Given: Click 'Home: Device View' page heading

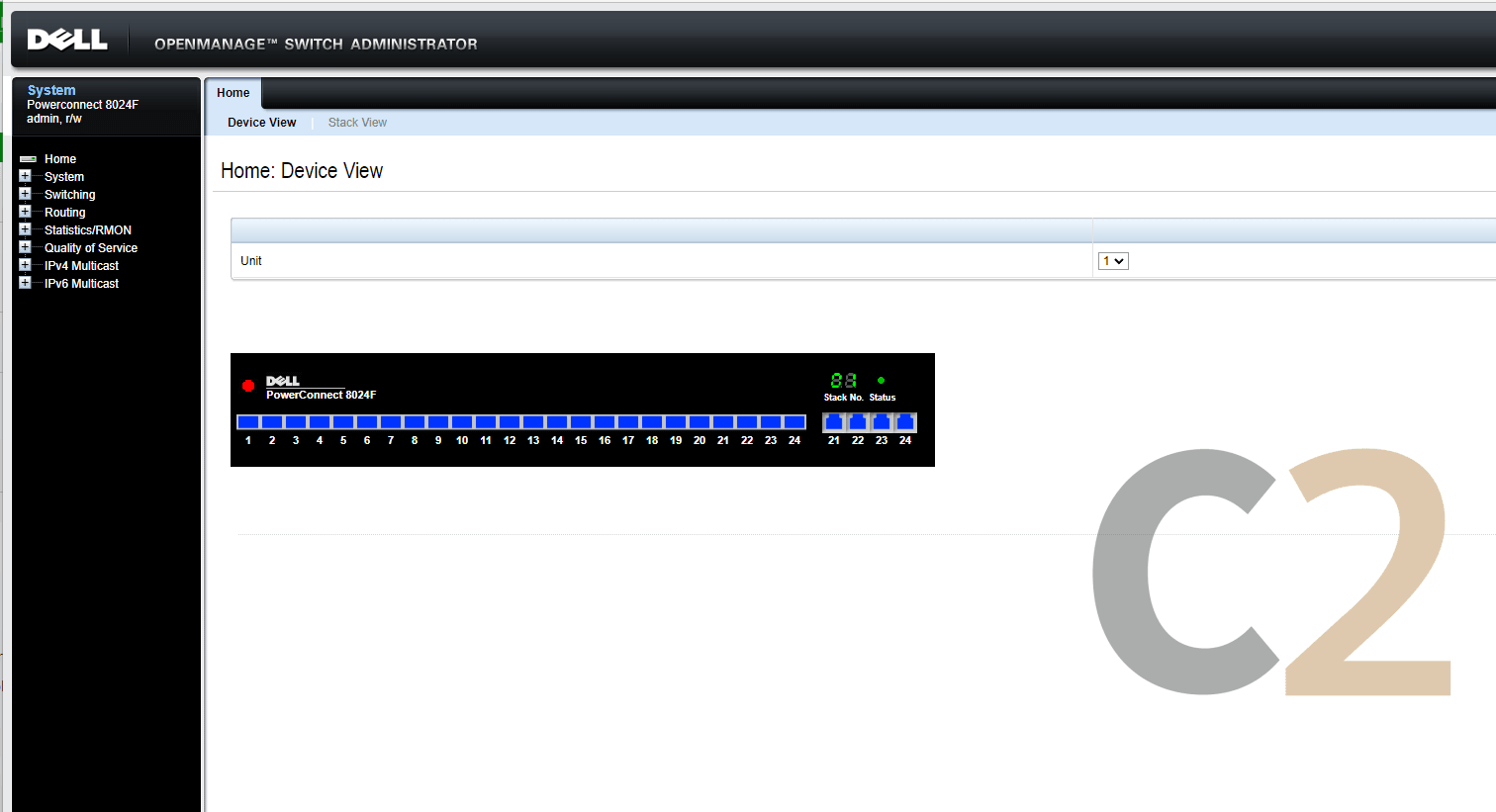Looking at the screenshot, I should coord(302,171).
